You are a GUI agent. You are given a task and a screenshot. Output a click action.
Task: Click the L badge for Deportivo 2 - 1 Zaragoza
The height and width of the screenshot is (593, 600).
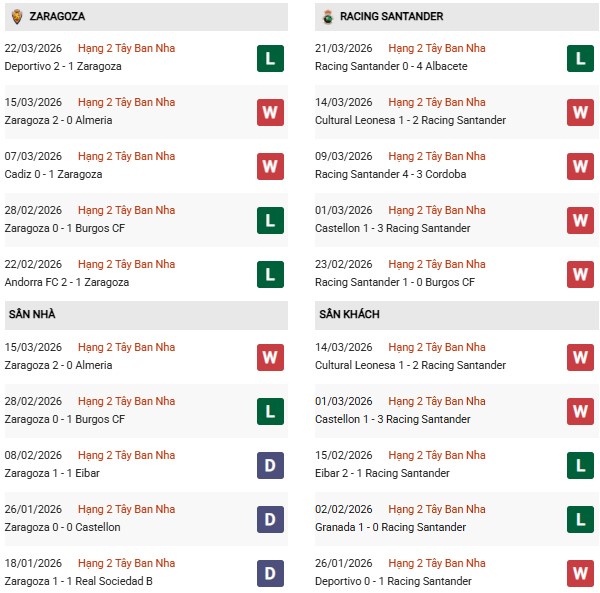click(x=269, y=58)
